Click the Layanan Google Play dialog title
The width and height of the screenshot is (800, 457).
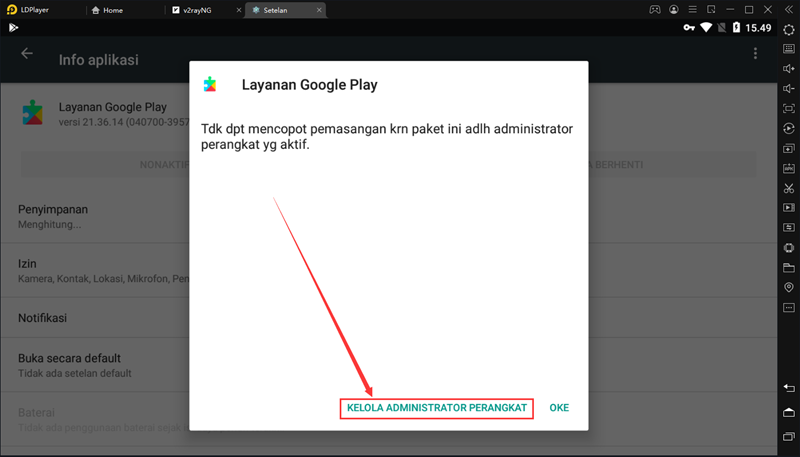click(x=310, y=85)
